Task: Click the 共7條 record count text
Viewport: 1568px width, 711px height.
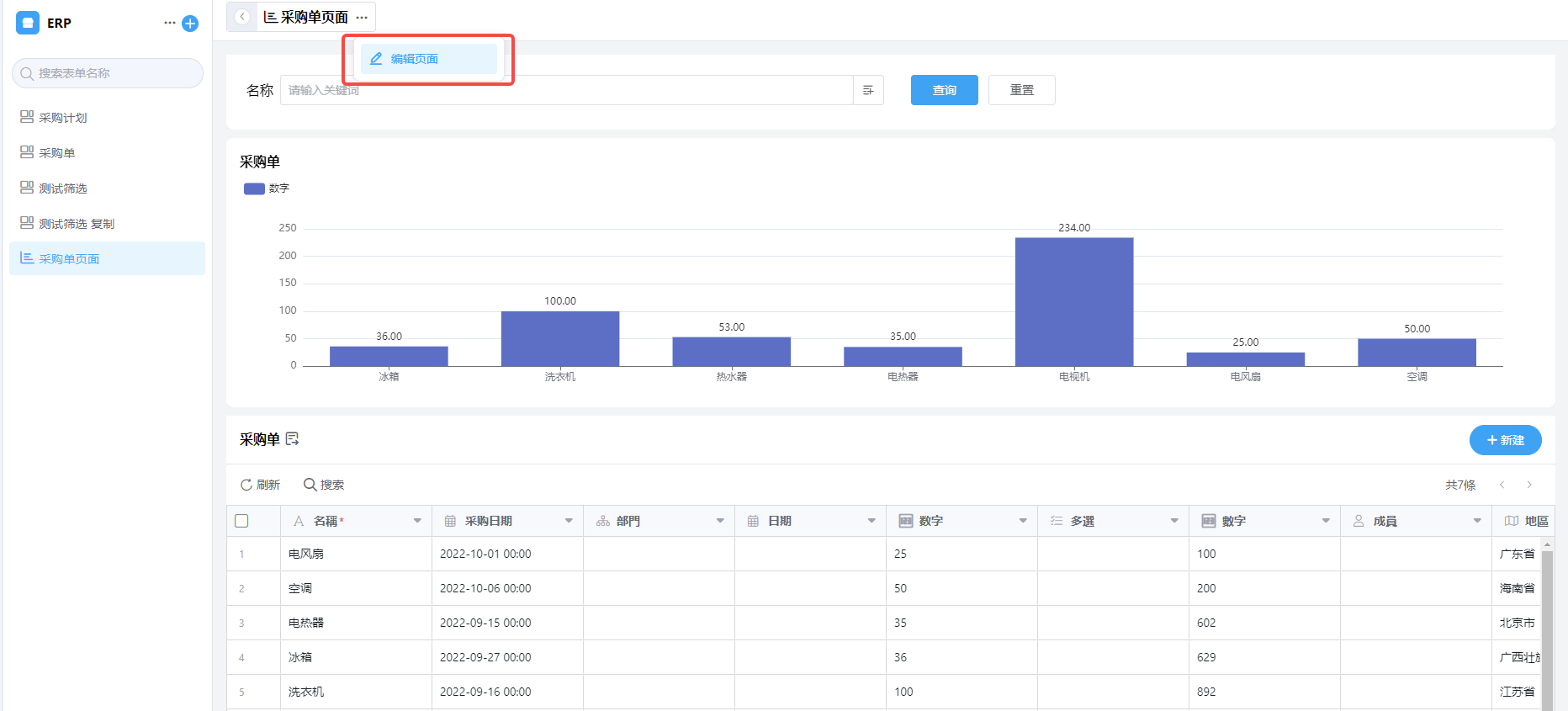Action: tap(1460, 485)
